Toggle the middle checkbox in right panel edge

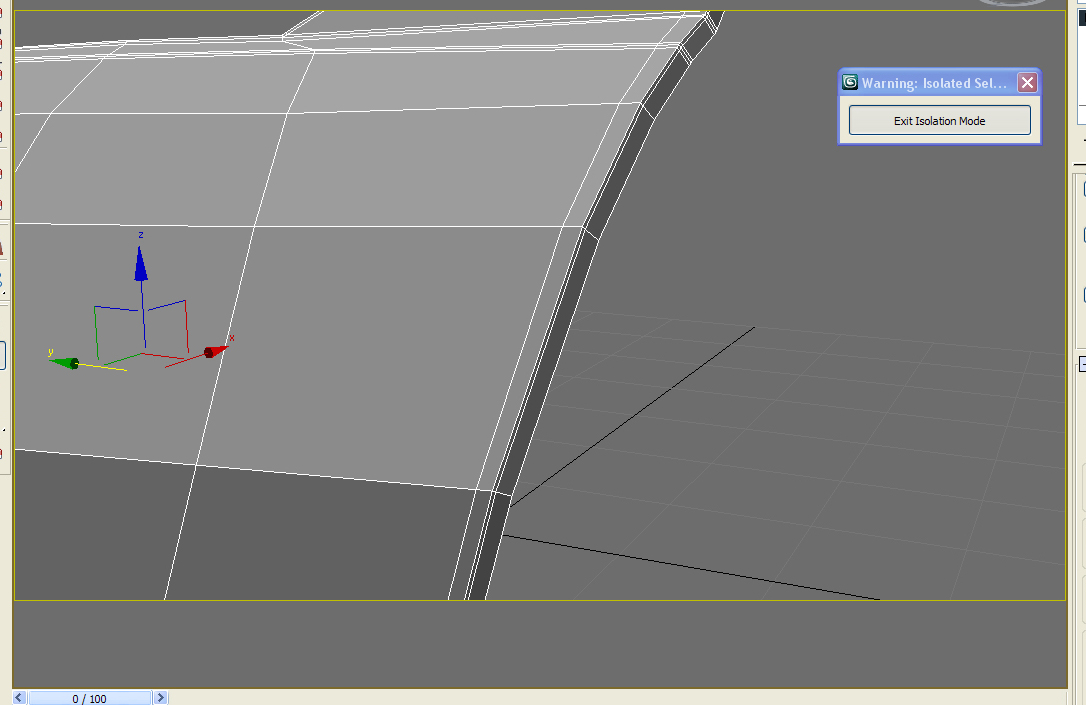pyautogui.click(x=1083, y=236)
